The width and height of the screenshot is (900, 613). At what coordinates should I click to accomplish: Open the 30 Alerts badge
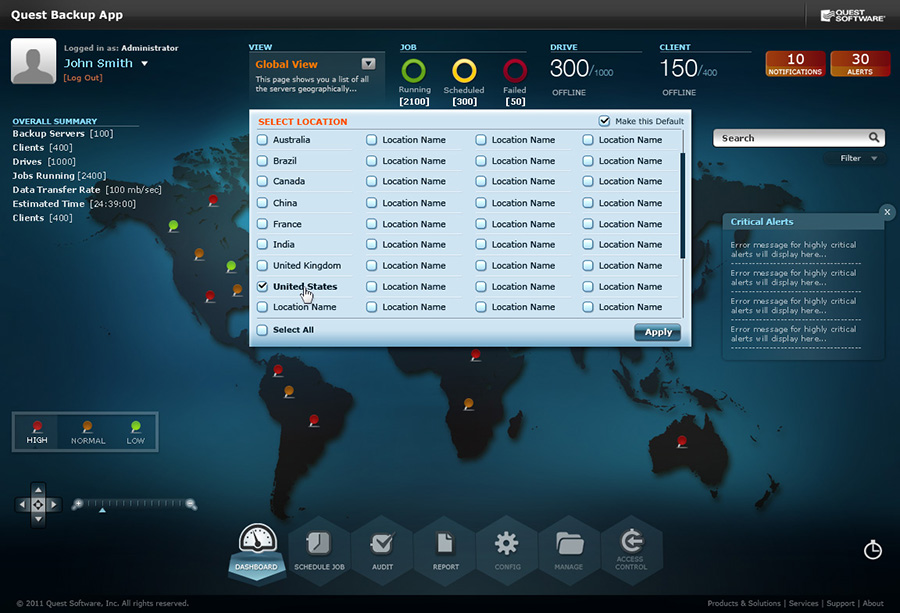(860, 63)
